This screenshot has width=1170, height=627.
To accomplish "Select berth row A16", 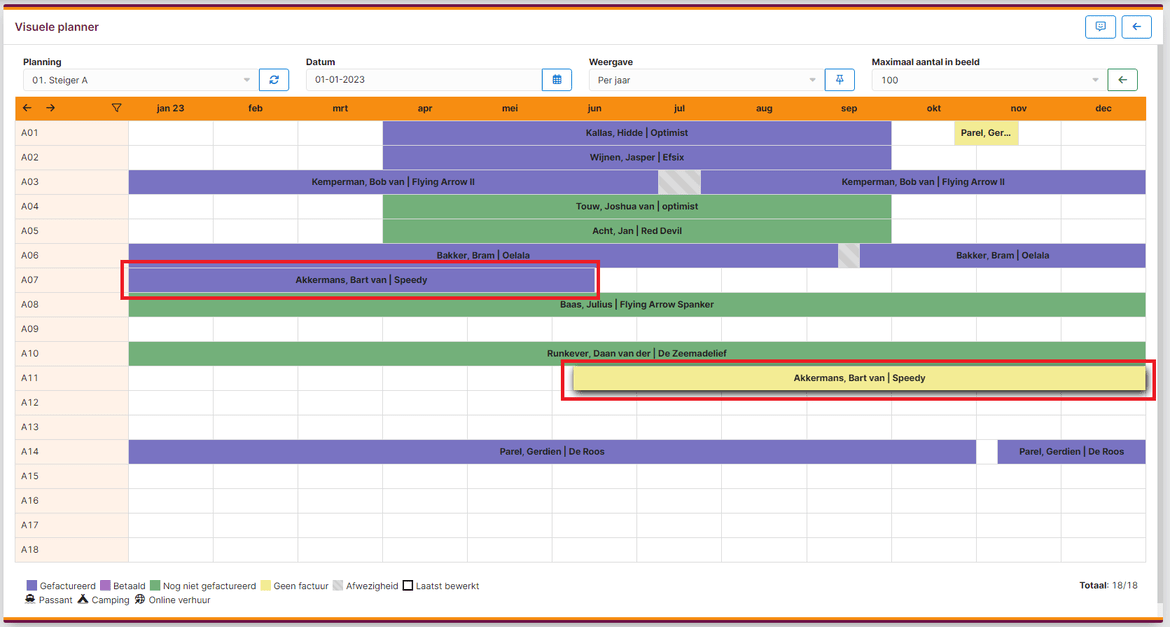I will point(72,501).
